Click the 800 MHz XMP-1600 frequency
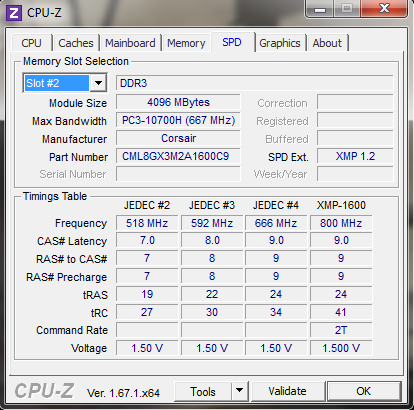 point(341,223)
